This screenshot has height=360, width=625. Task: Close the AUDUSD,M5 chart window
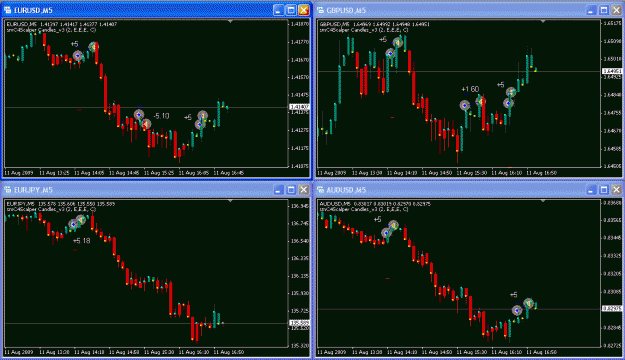(616, 190)
